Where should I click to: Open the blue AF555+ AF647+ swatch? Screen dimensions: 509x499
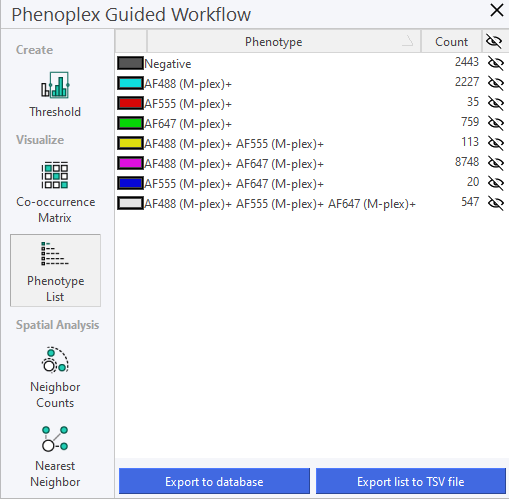tap(130, 183)
